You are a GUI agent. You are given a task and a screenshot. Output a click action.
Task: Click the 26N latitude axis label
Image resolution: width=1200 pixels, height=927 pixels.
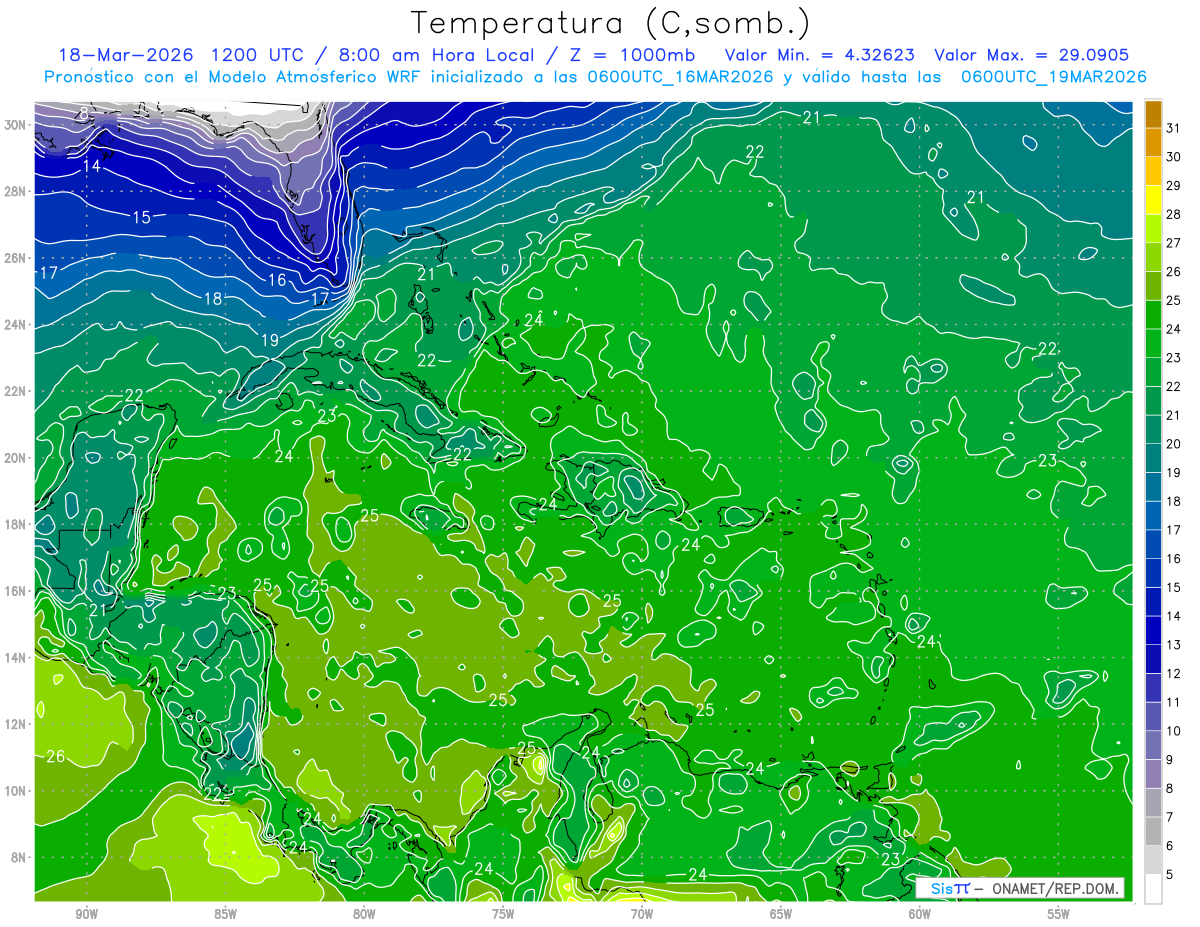[x=15, y=258]
